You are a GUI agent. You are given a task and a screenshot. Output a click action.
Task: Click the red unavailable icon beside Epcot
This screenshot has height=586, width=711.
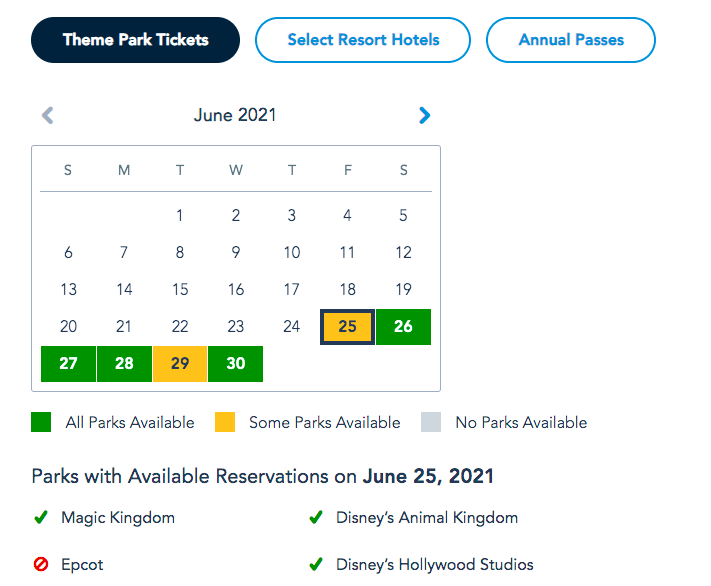click(41, 565)
